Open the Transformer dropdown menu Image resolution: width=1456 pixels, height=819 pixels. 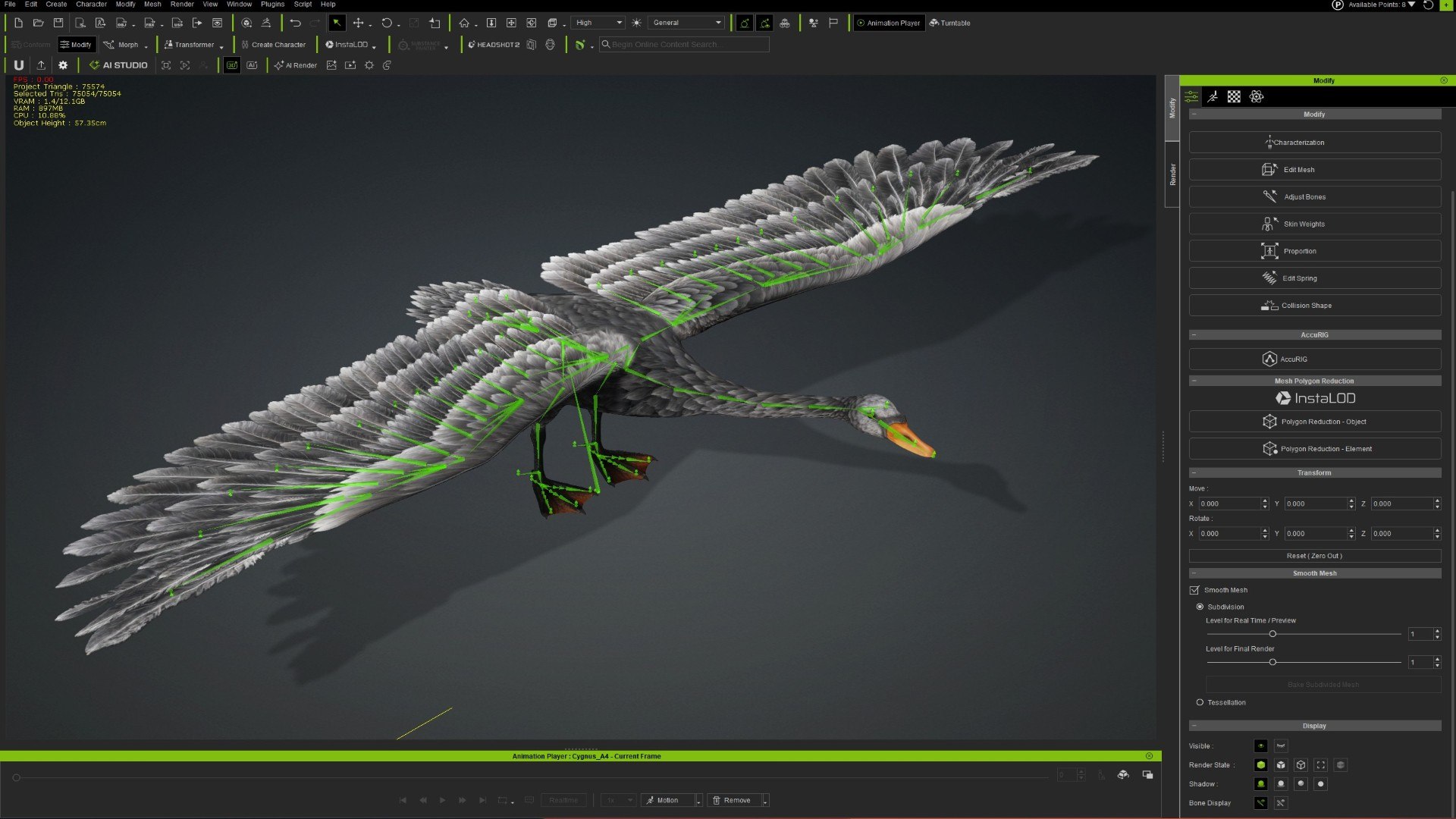tap(221, 46)
